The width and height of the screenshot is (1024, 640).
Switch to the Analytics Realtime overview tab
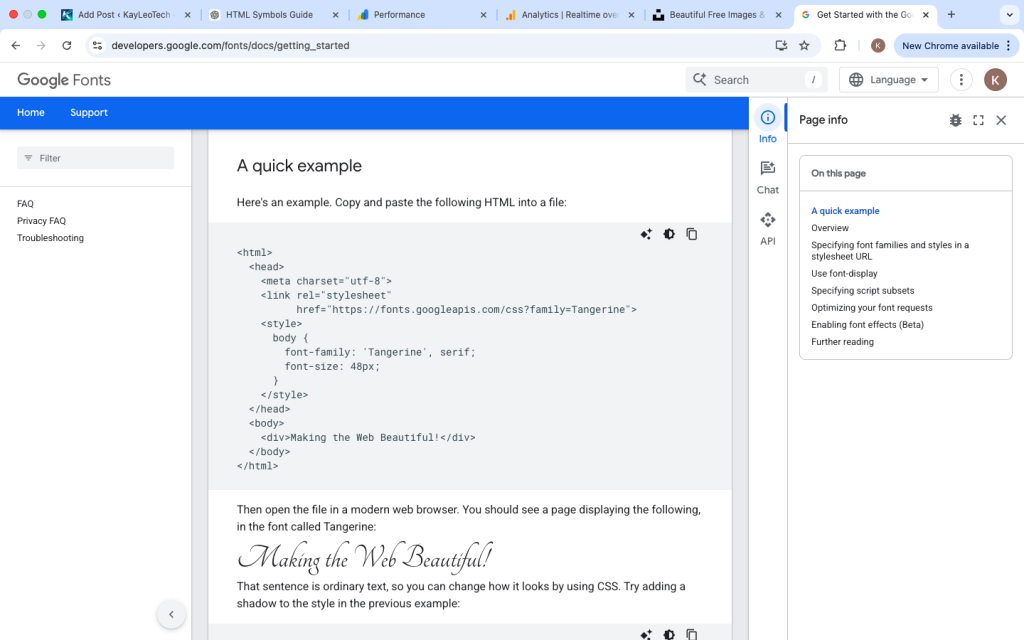[568, 14]
